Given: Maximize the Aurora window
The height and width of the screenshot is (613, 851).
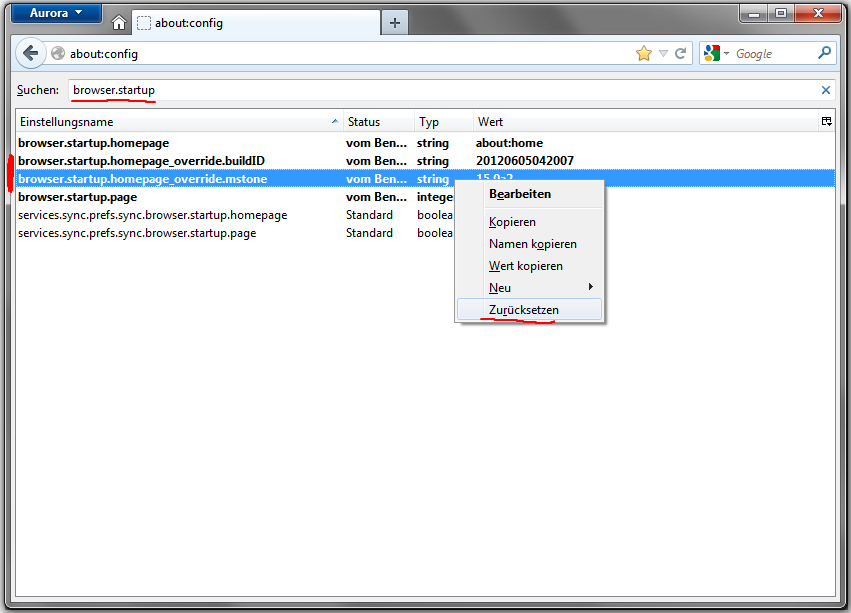Looking at the screenshot, I should click(x=780, y=13).
